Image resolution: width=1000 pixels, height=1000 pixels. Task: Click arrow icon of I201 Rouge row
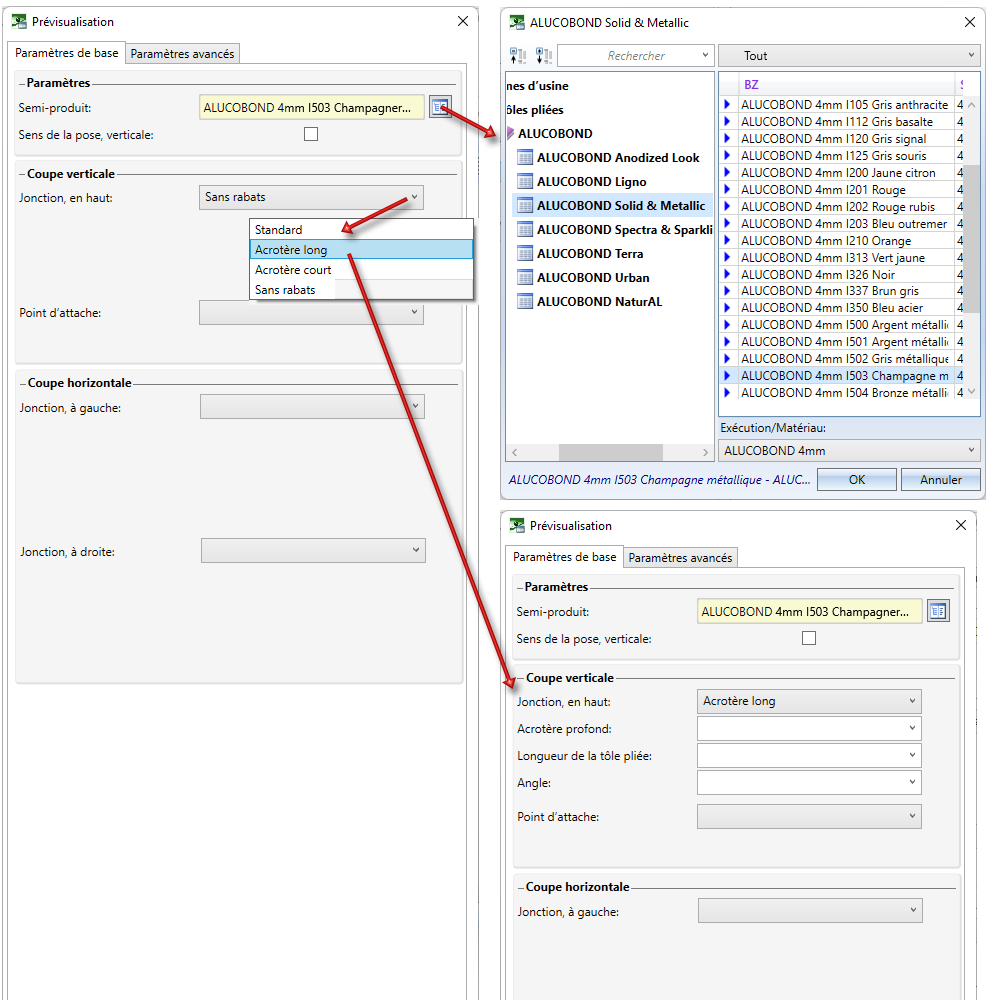coord(727,189)
